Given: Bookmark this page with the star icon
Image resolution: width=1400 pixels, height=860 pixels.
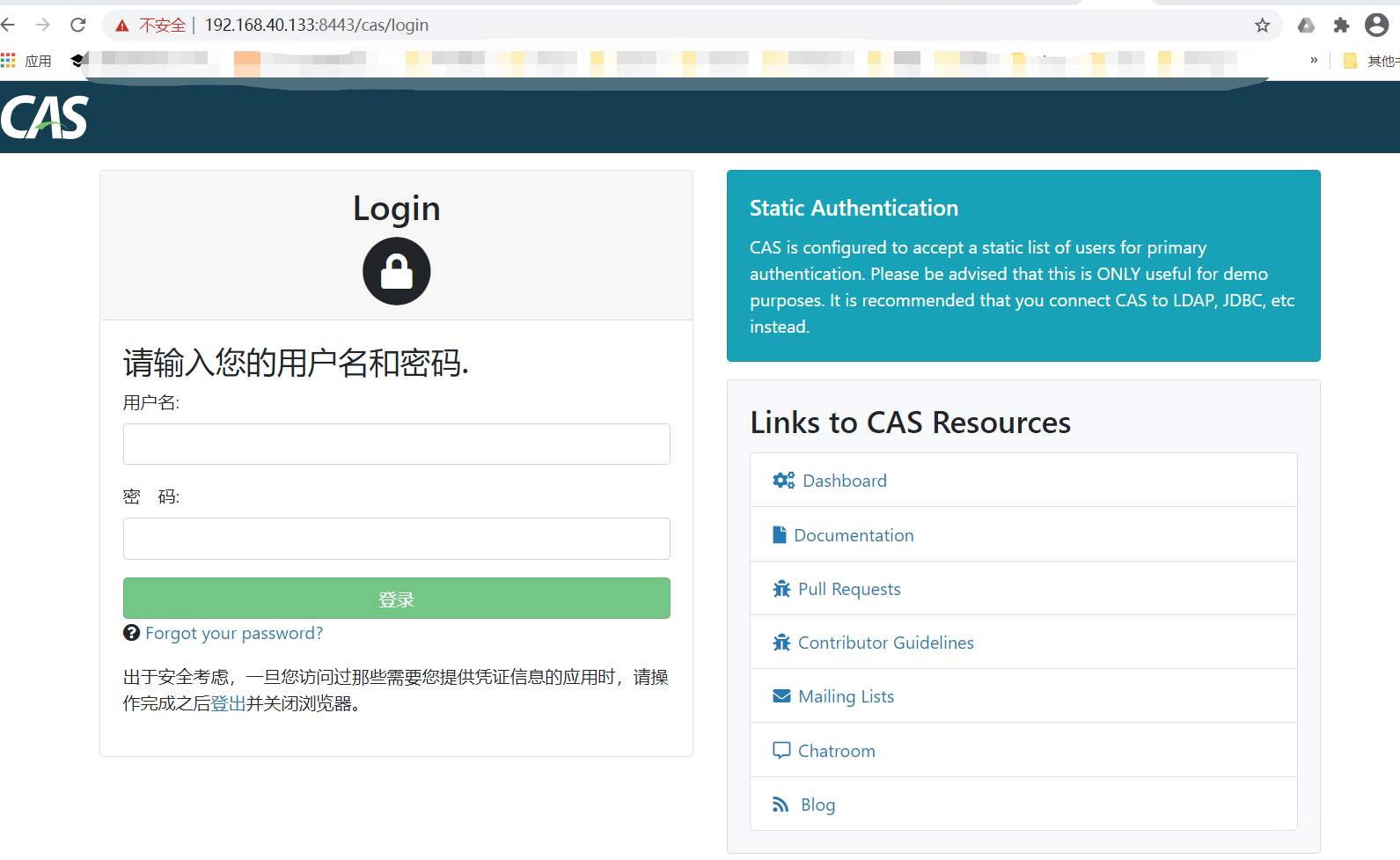Looking at the screenshot, I should [1263, 25].
